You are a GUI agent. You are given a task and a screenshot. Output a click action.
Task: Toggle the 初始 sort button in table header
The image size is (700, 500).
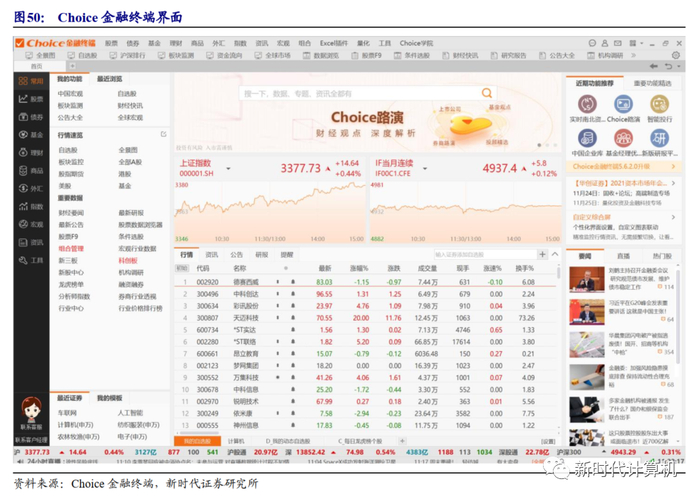(182, 268)
